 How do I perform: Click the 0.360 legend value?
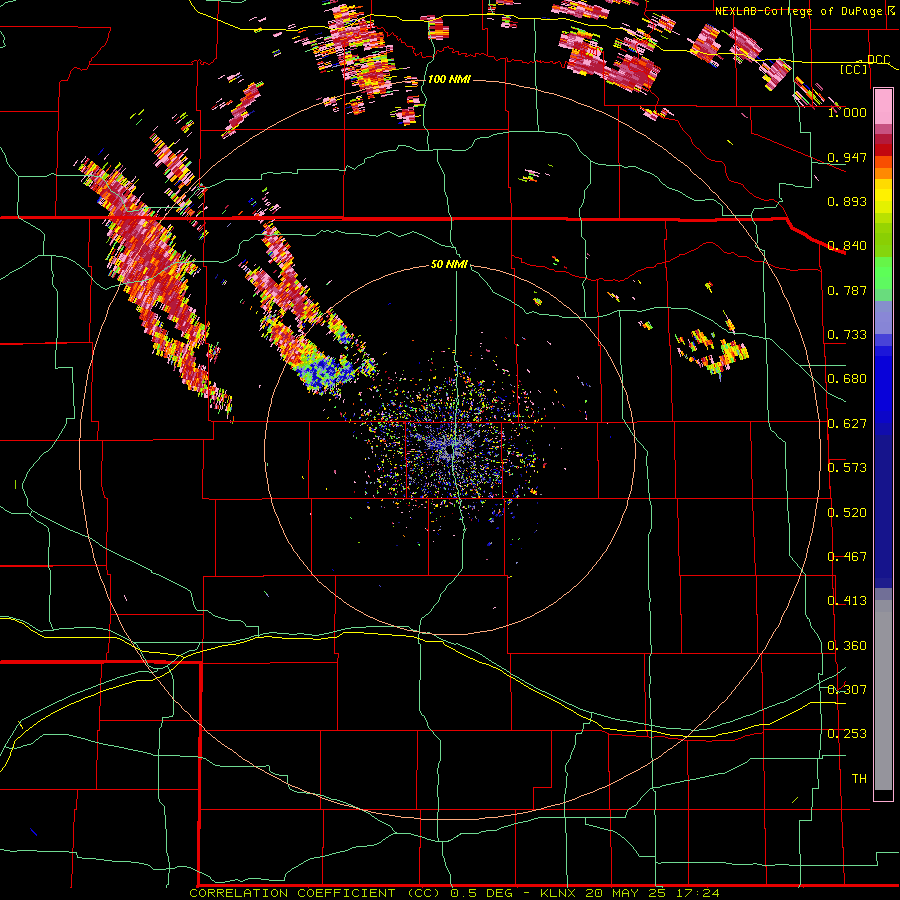pos(847,646)
